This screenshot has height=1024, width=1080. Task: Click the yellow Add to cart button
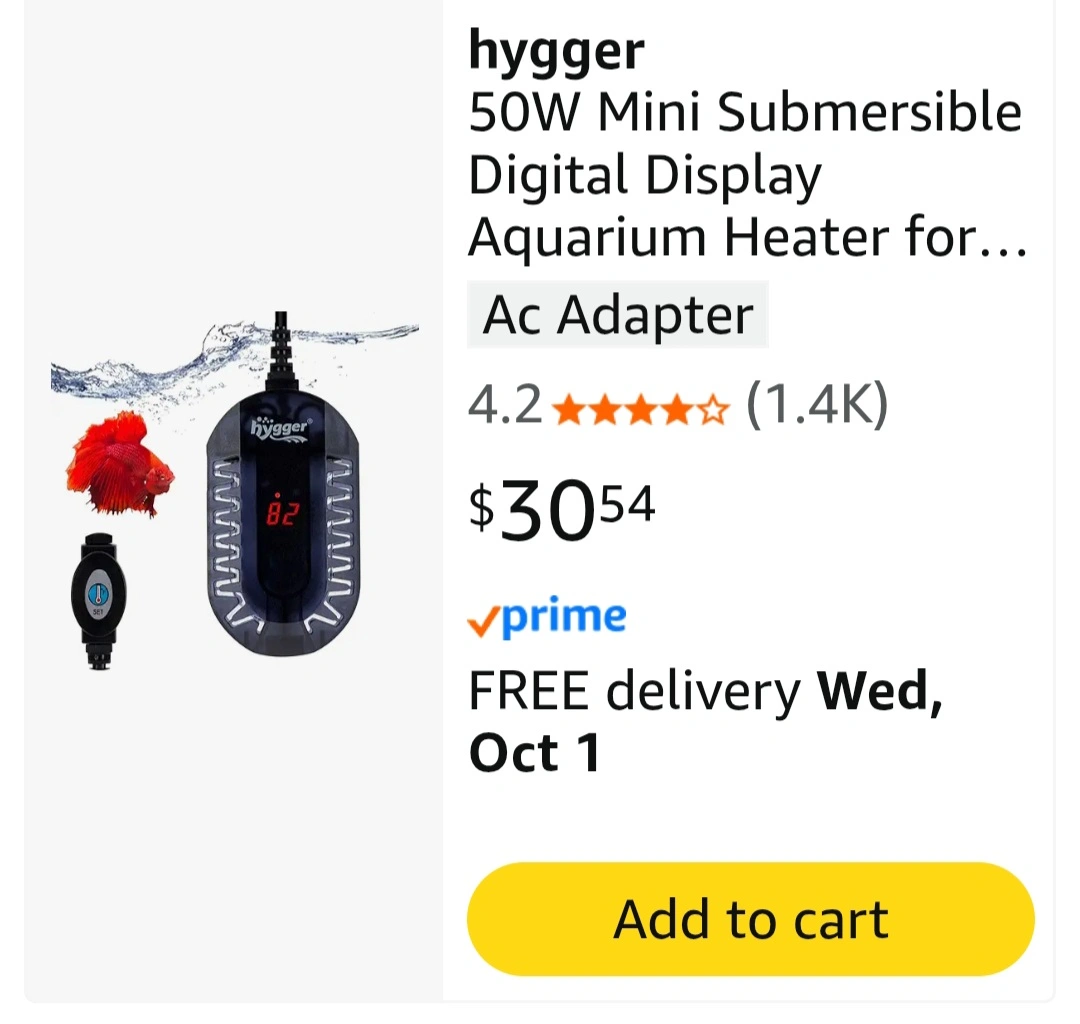(750, 919)
